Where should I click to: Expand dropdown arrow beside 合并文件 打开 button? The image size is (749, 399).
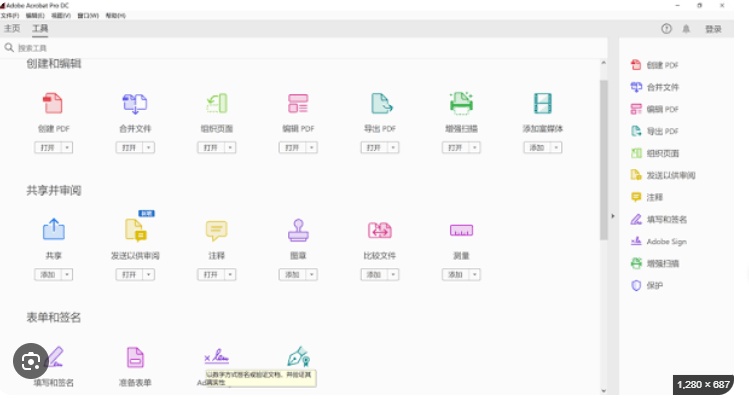point(149,148)
